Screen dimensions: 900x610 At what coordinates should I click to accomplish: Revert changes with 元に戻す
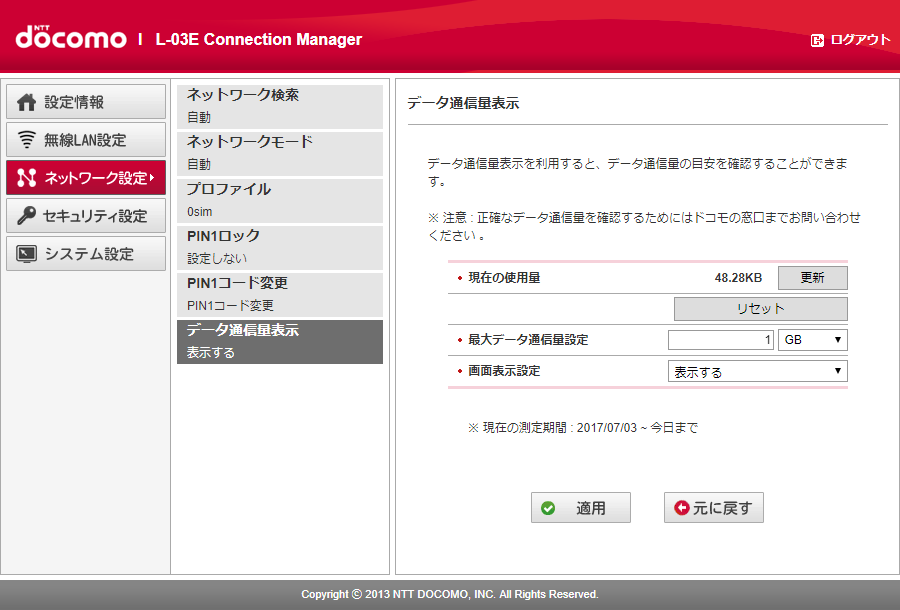pyautogui.click(x=713, y=507)
